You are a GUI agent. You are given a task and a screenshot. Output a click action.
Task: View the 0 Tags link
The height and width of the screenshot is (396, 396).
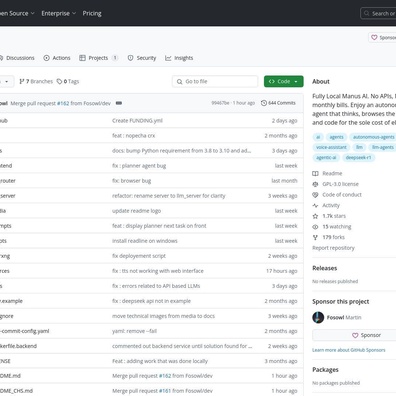click(68, 81)
